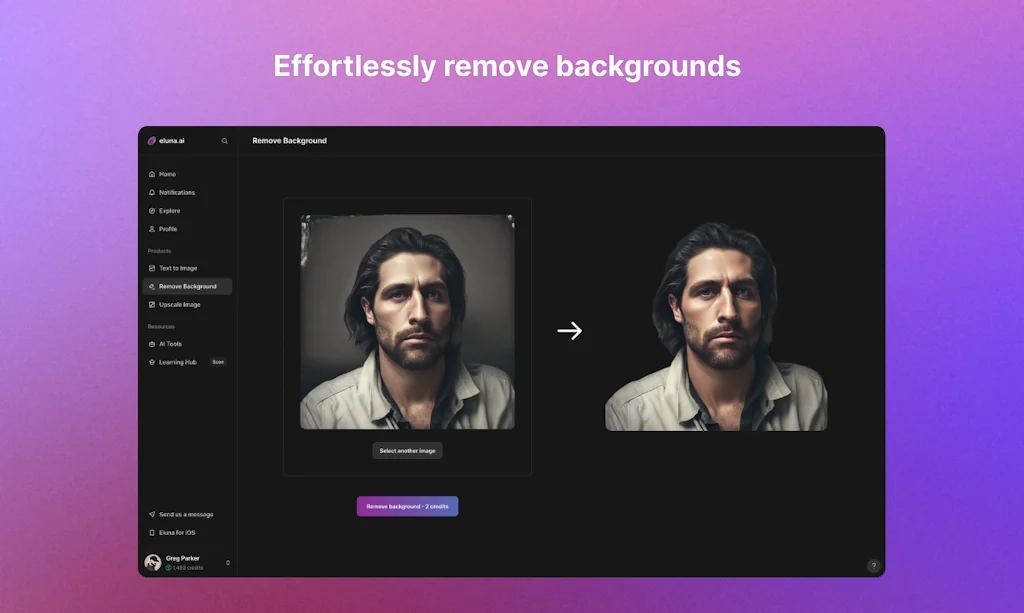Viewport: 1024px width, 613px height.
Task: Click the help question mark icon
Action: 873,566
